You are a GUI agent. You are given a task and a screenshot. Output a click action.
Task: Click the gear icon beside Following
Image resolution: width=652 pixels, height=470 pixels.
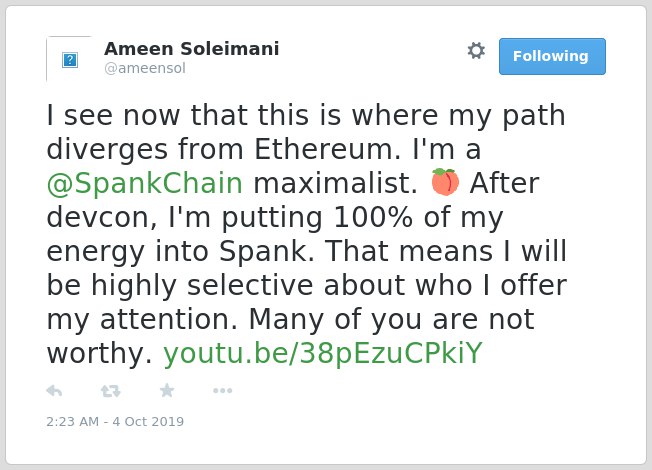click(476, 51)
